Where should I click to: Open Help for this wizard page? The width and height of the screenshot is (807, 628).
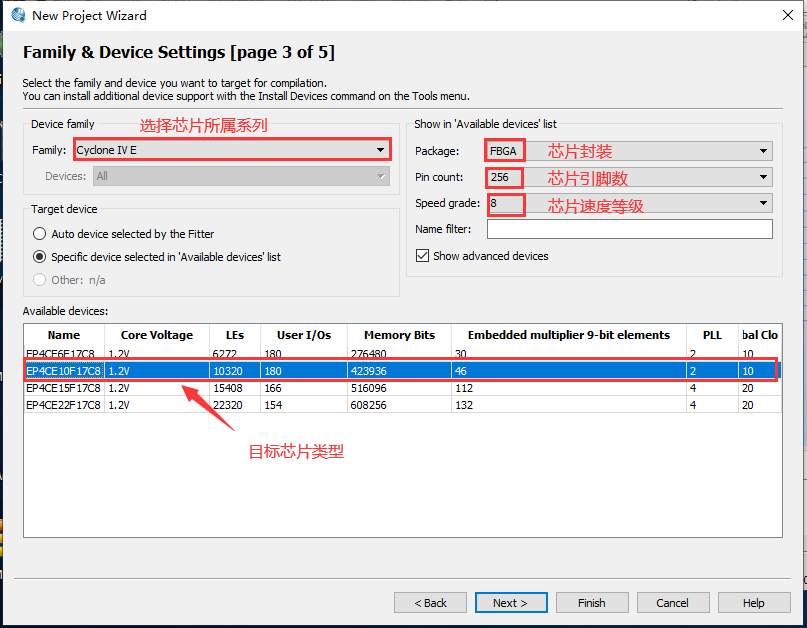pos(753,603)
